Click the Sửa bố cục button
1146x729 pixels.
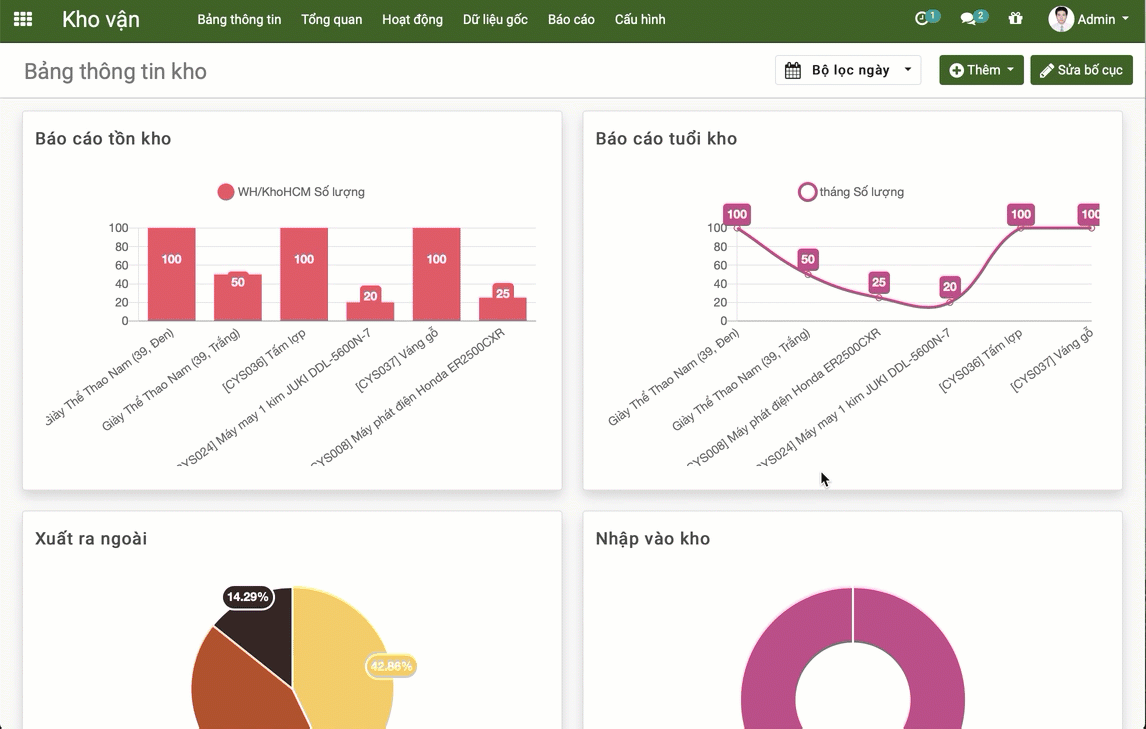point(1082,70)
